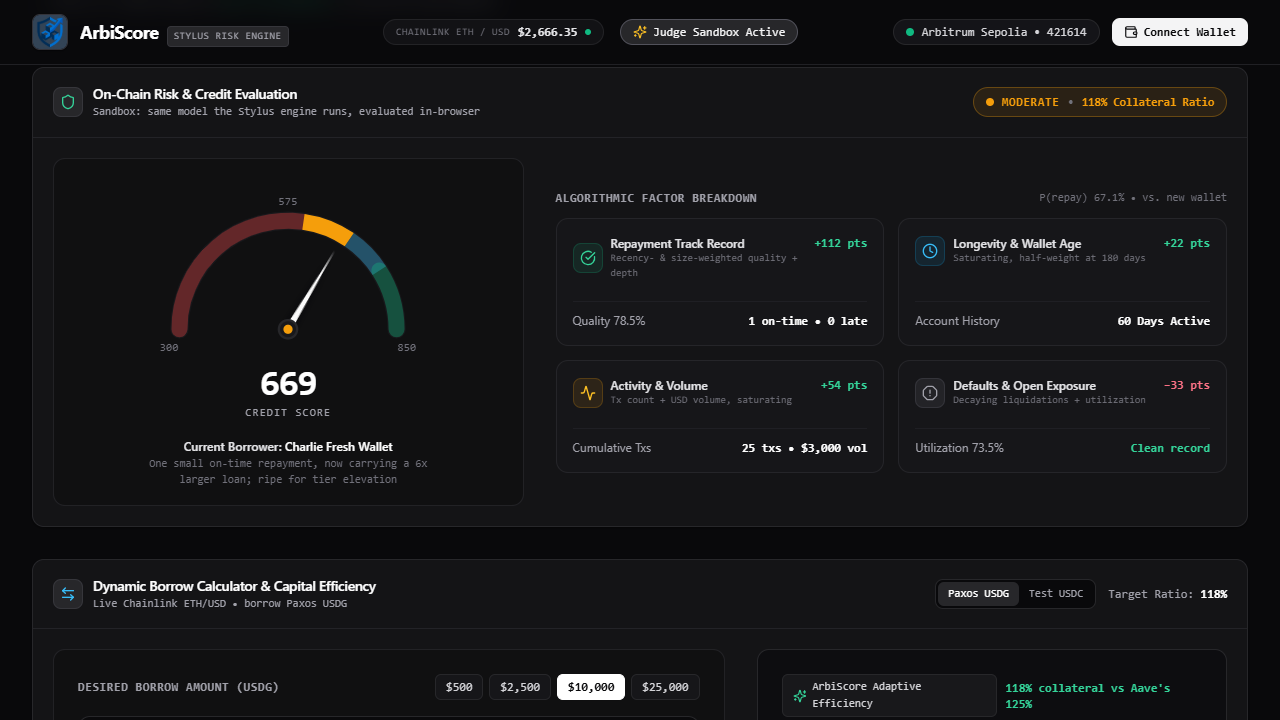
Task: Click the Longevity & Wallet Age clock icon
Action: point(930,251)
